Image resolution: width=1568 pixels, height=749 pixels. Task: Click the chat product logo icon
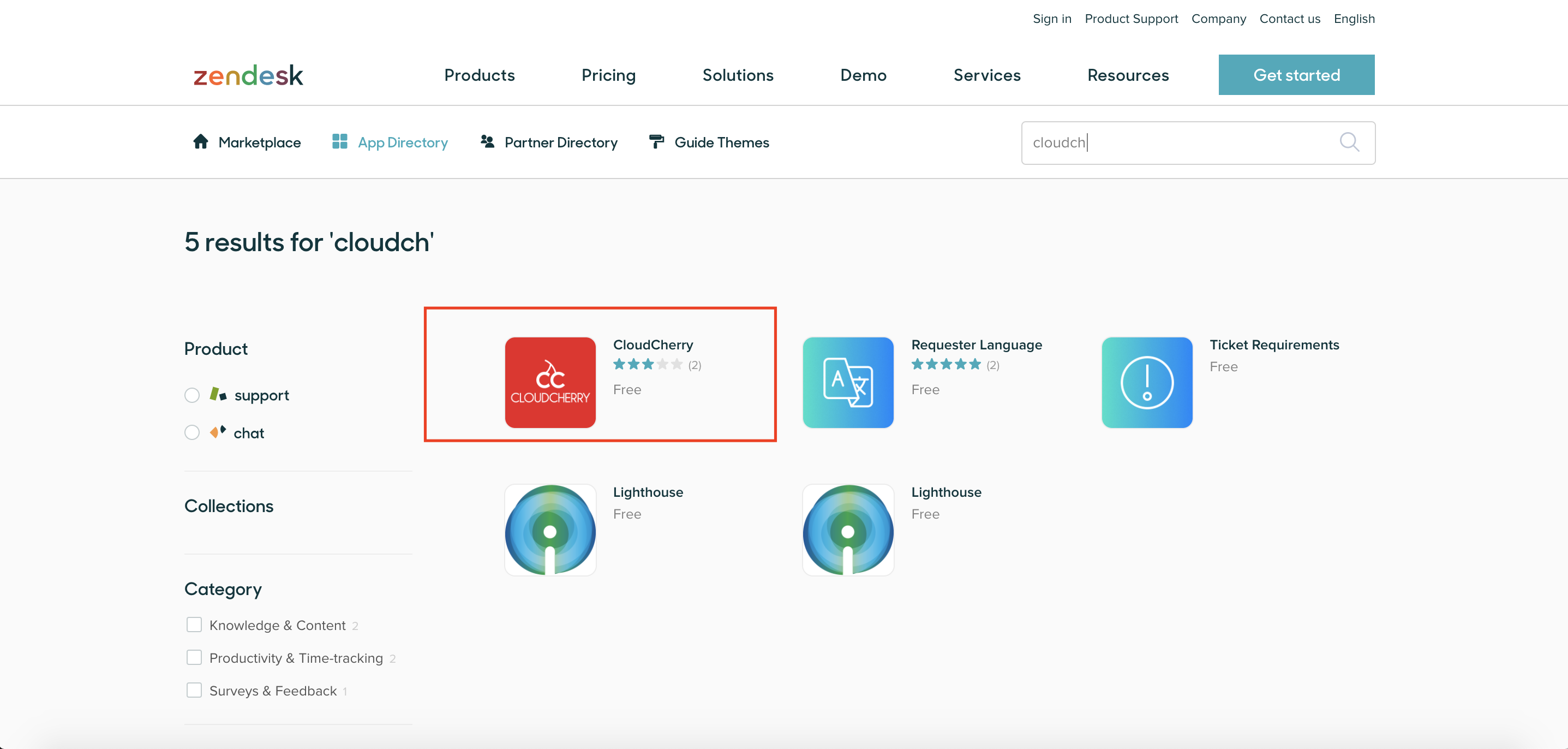tap(218, 432)
